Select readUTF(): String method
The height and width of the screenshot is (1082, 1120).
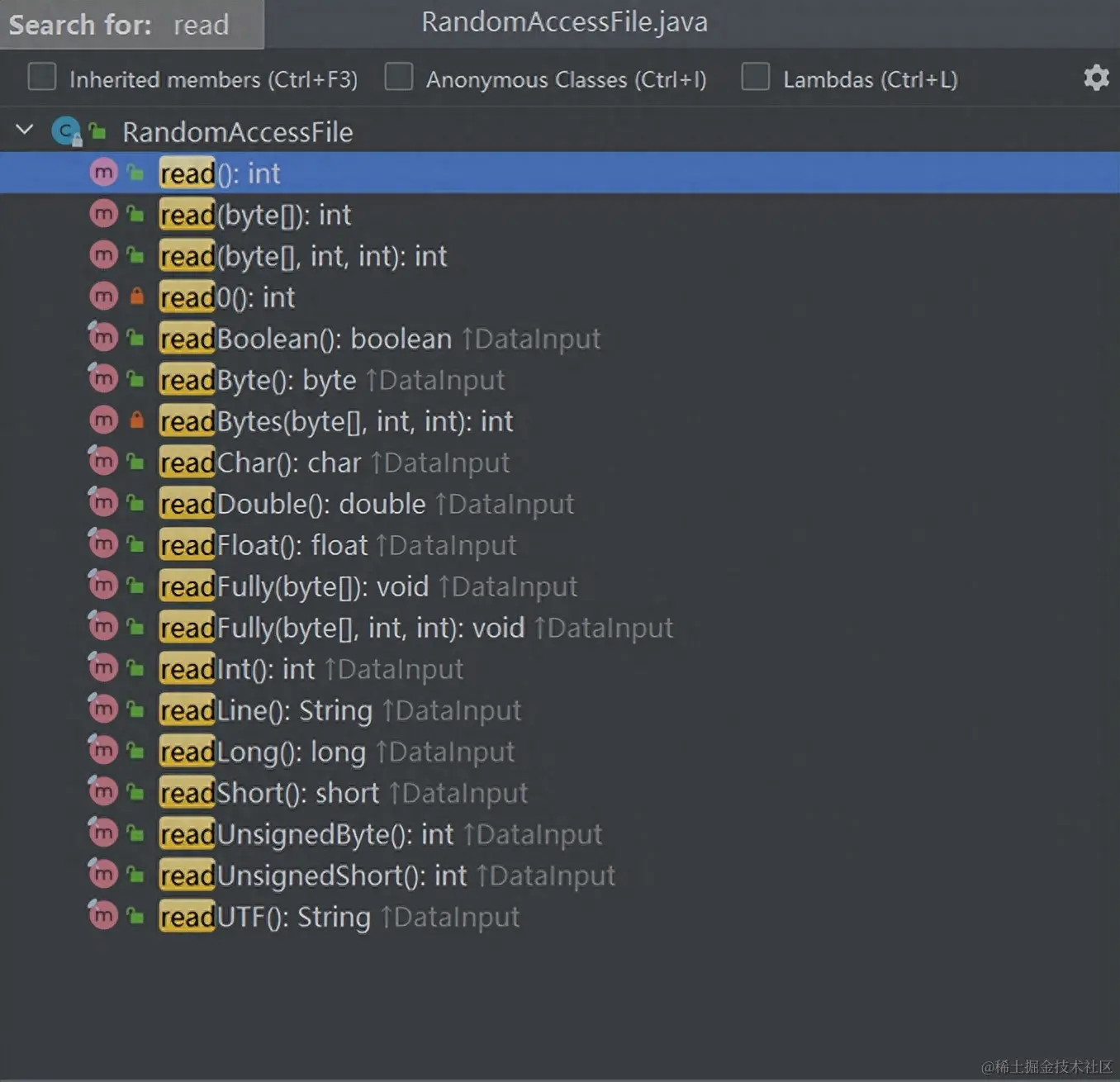coord(265,917)
